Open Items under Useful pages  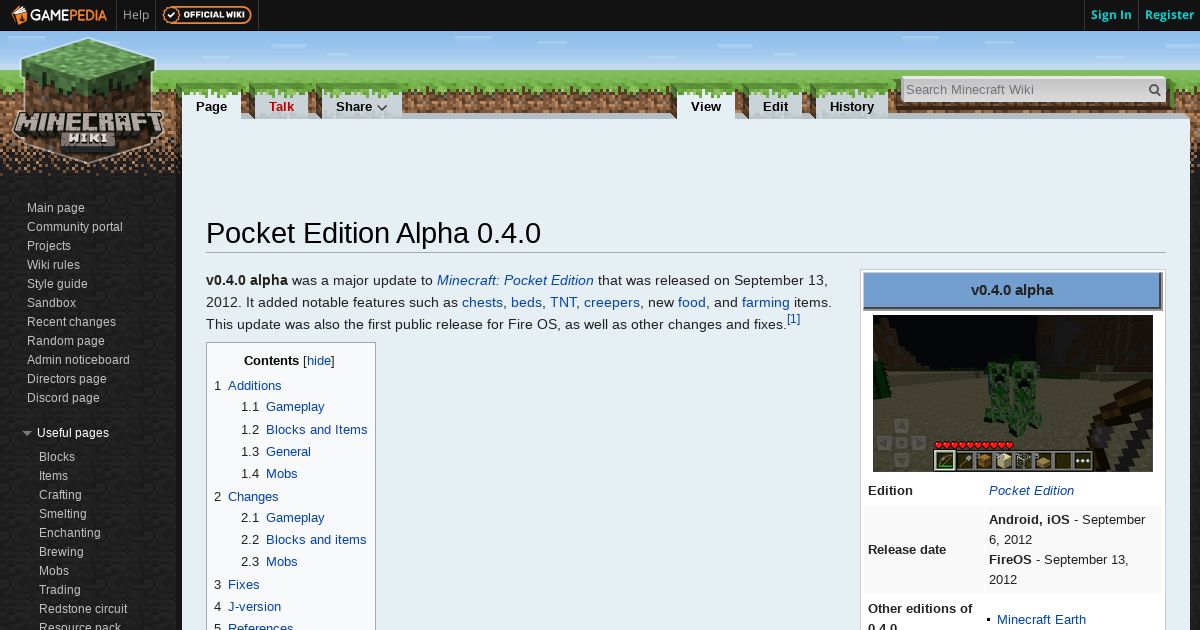point(54,476)
